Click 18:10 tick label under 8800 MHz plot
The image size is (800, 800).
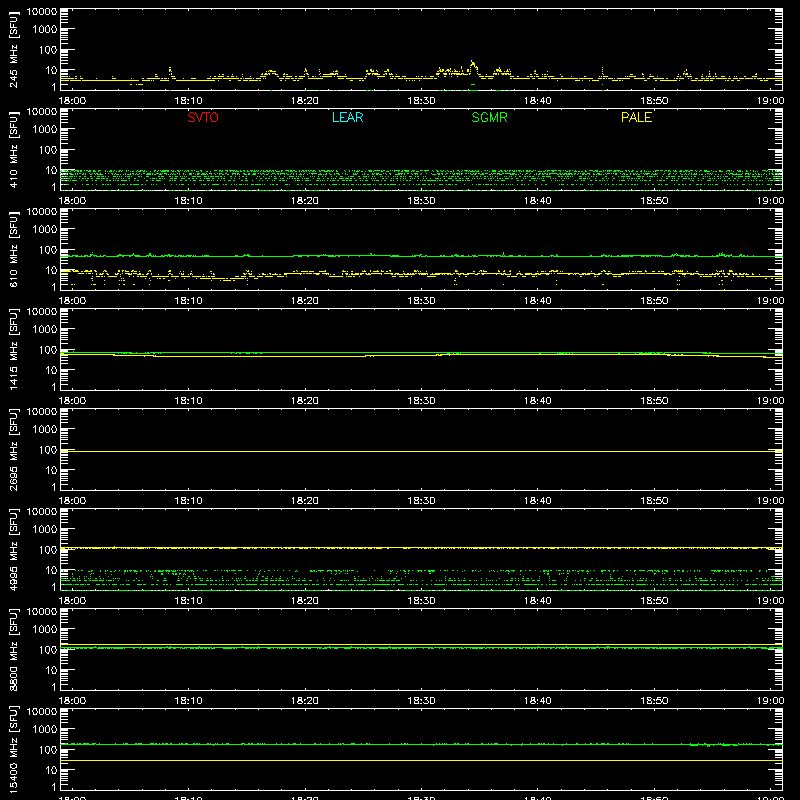188,701
